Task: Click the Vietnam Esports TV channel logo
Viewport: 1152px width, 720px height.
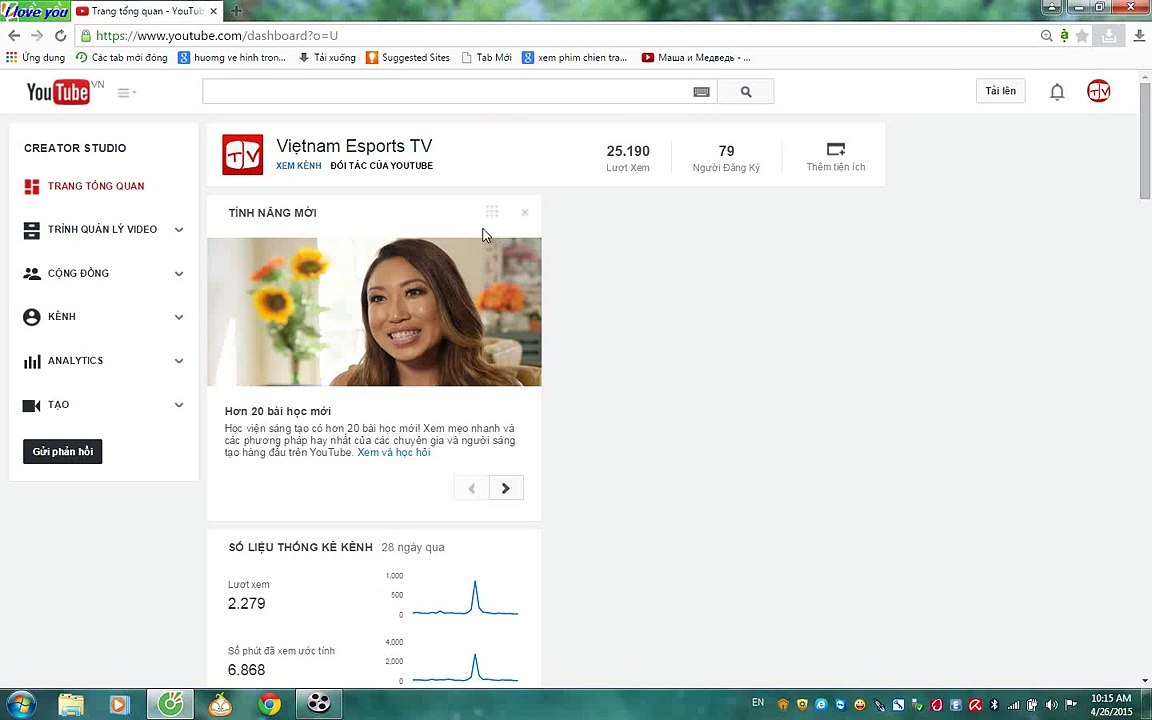Action: point(242,154)
